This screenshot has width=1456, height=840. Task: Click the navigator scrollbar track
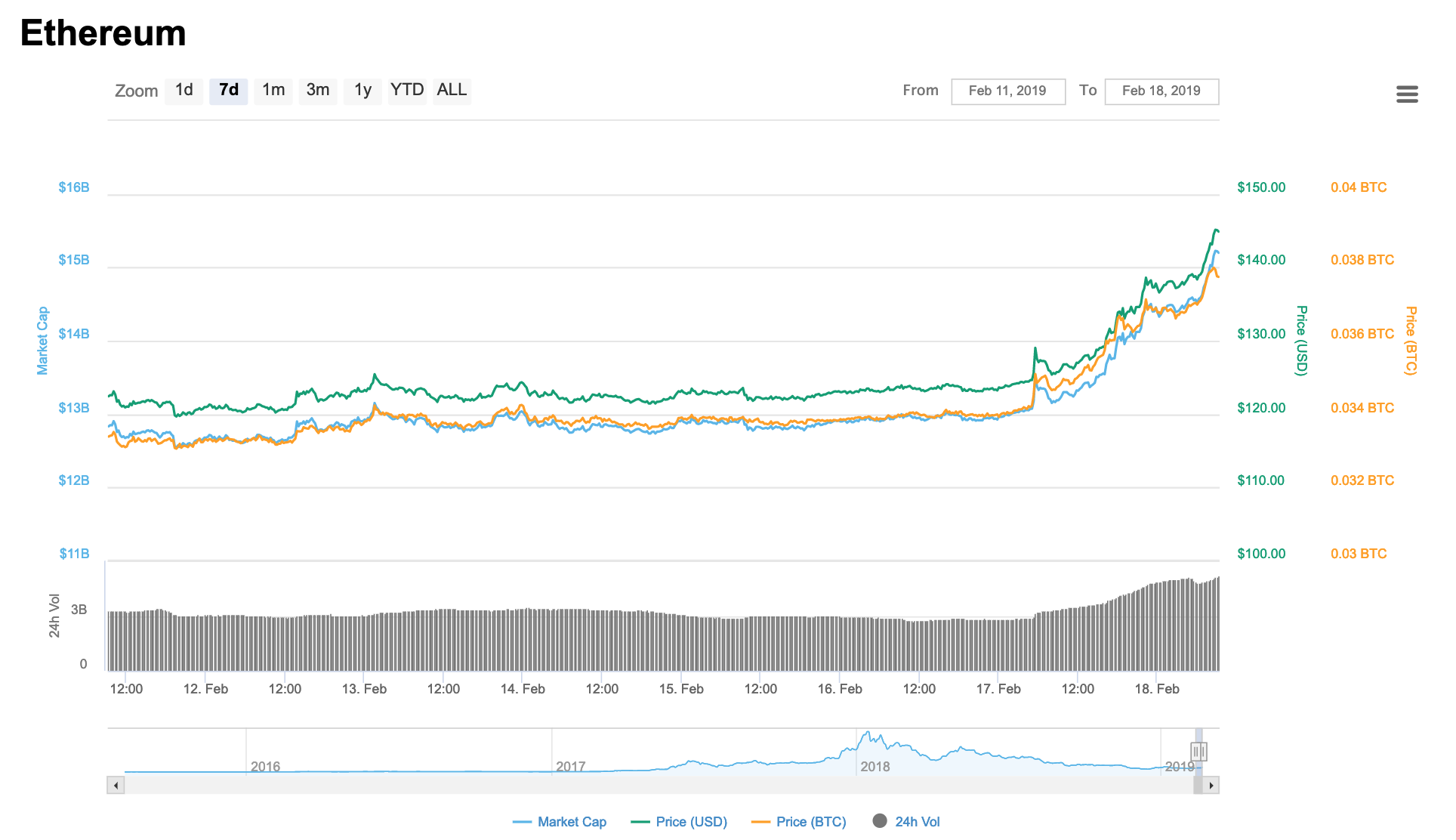649,786
